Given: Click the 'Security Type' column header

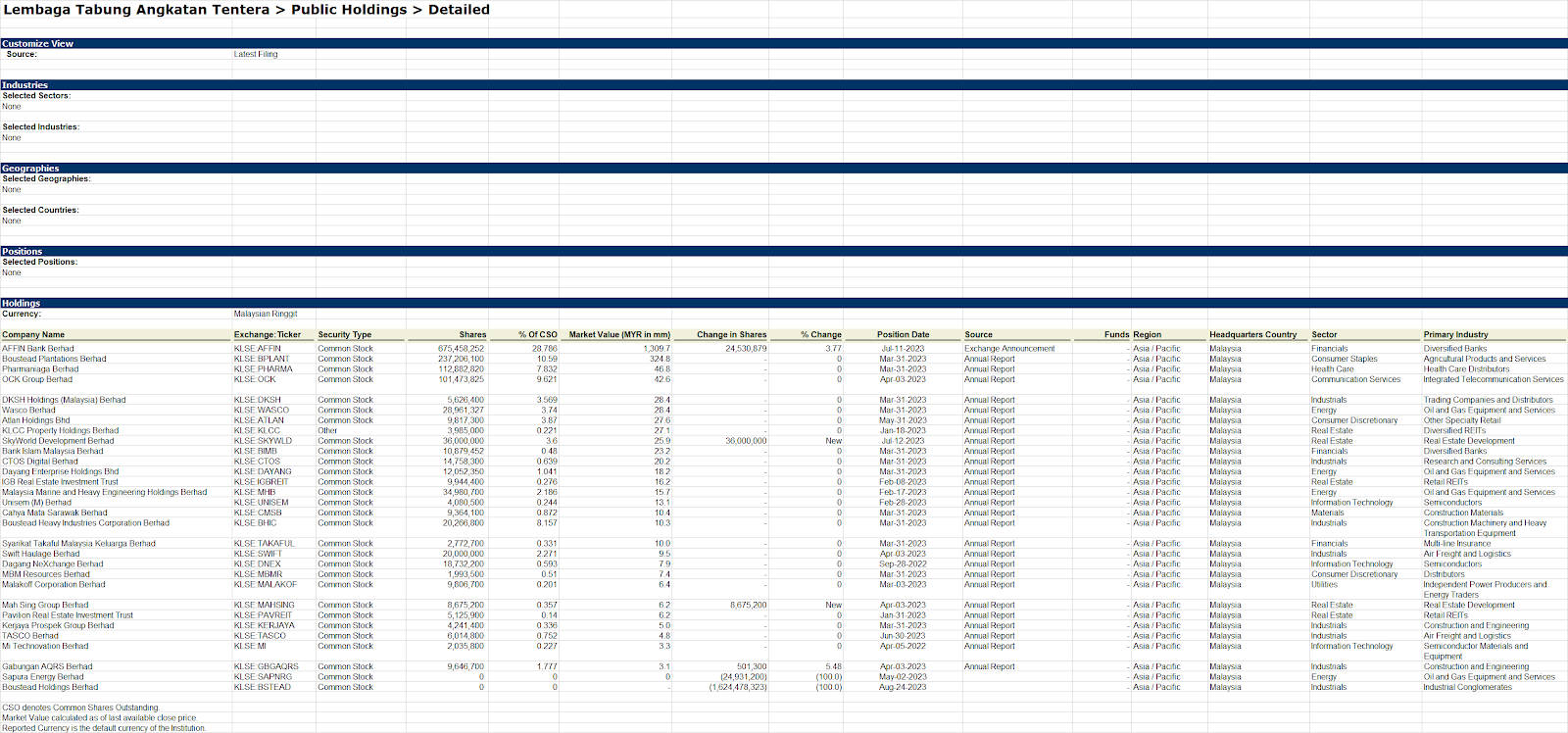Looking at the screenshot, I should [345, 335].
